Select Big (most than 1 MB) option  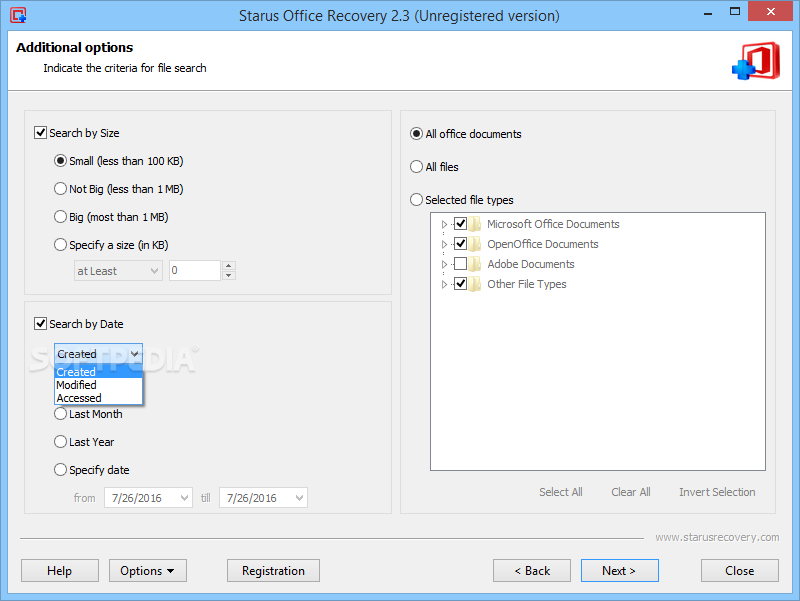[60, 217]
